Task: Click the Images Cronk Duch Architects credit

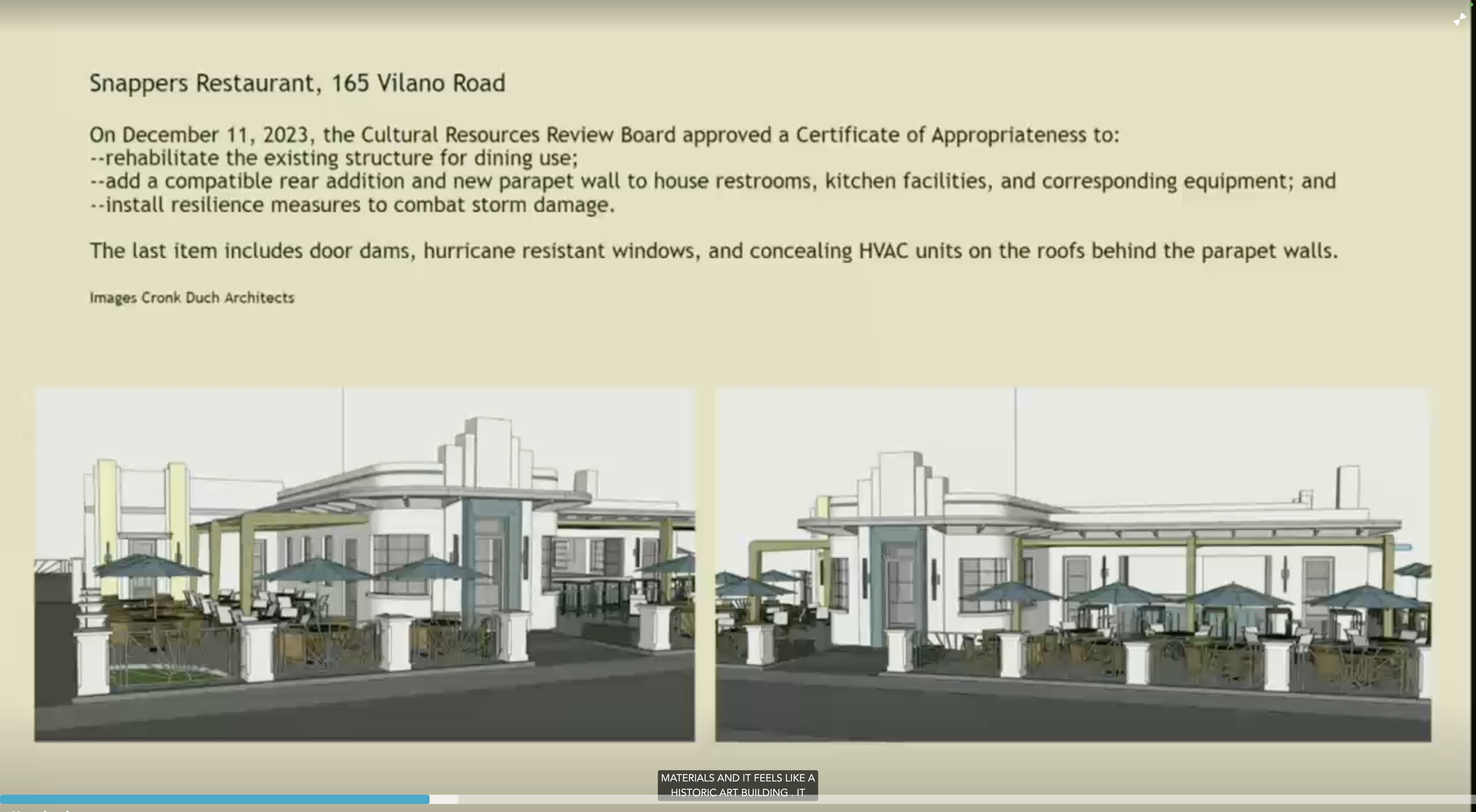Action: pyautogui.click(x=191, y=298)
